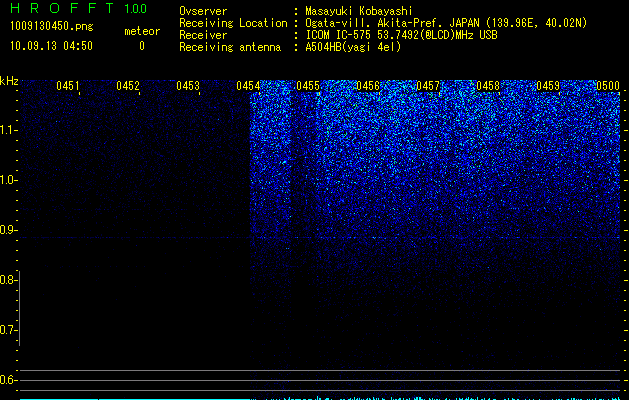Image resolution: width=629 pixels, height=400 pixels.
Task: Click the Receiving antenna field label
Action: coord(230,47)
